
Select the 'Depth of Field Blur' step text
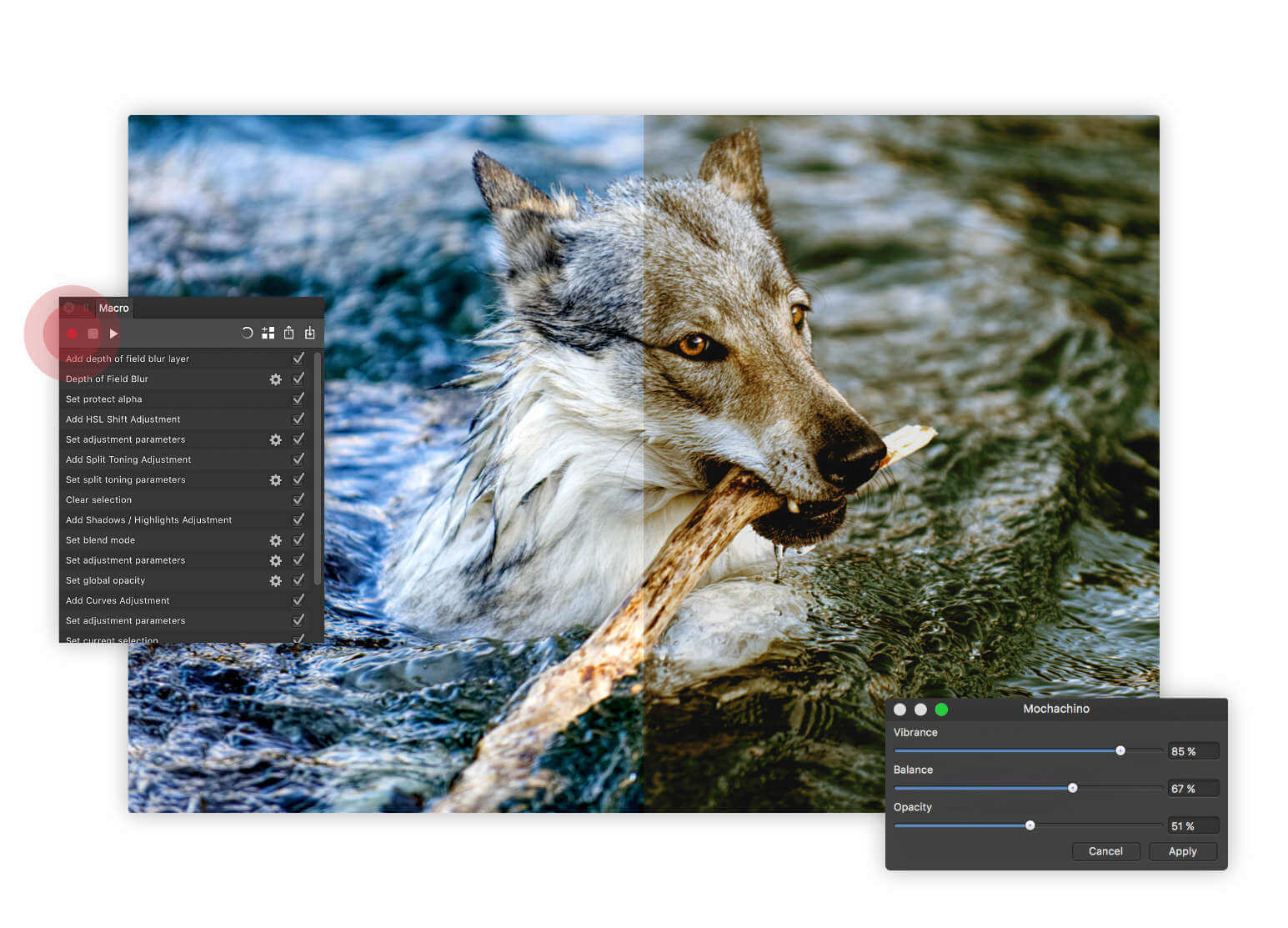(107, 379)
